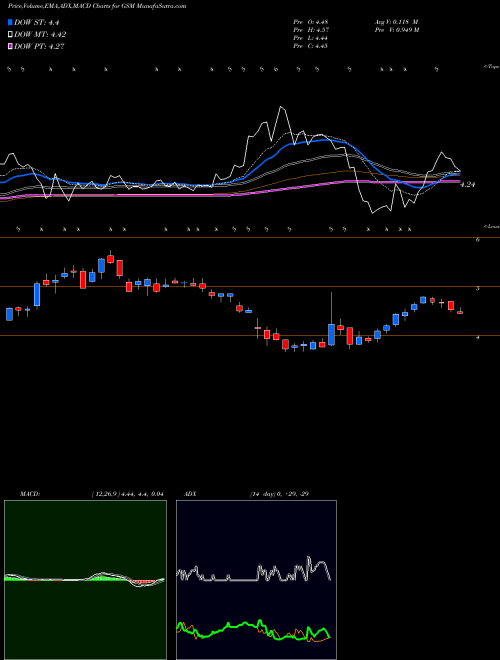The width and height of the screenshot is (500, 660).
Task: Click the 'Avg V: 0.118 M' volume text
Action: (396, 21)
